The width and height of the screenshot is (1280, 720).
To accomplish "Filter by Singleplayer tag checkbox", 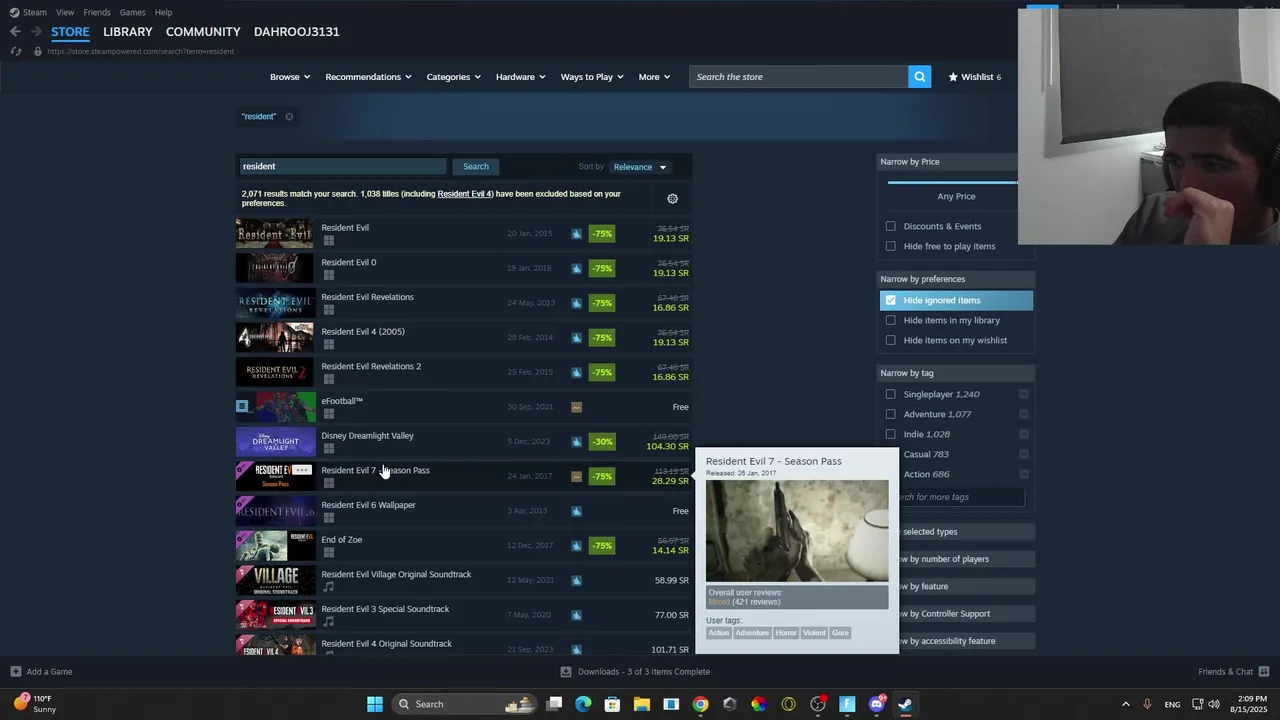I will pyautogui.click(x=891, y=394).
